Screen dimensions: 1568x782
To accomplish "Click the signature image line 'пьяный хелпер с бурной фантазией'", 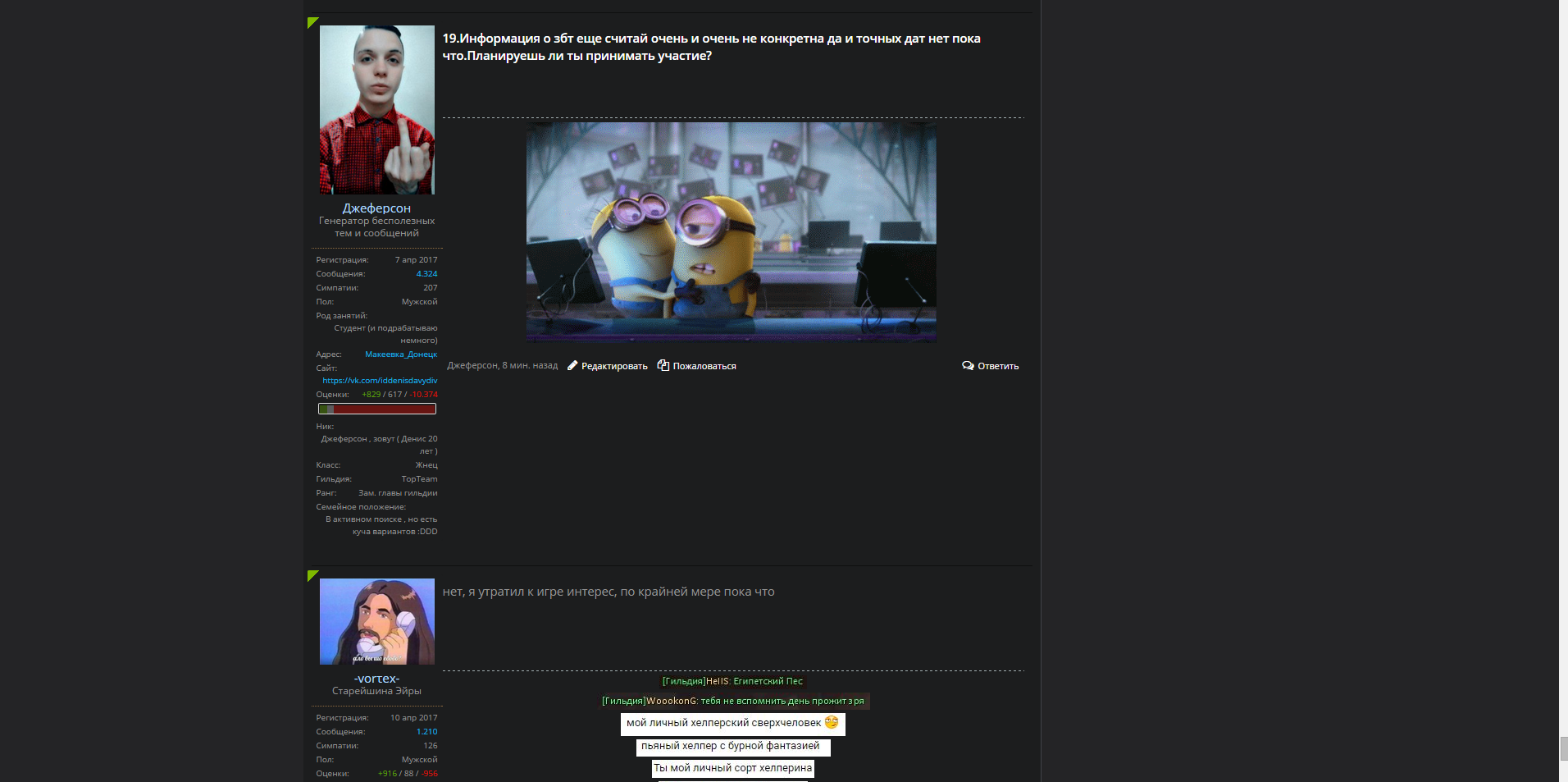I will (x=733, y=747).
